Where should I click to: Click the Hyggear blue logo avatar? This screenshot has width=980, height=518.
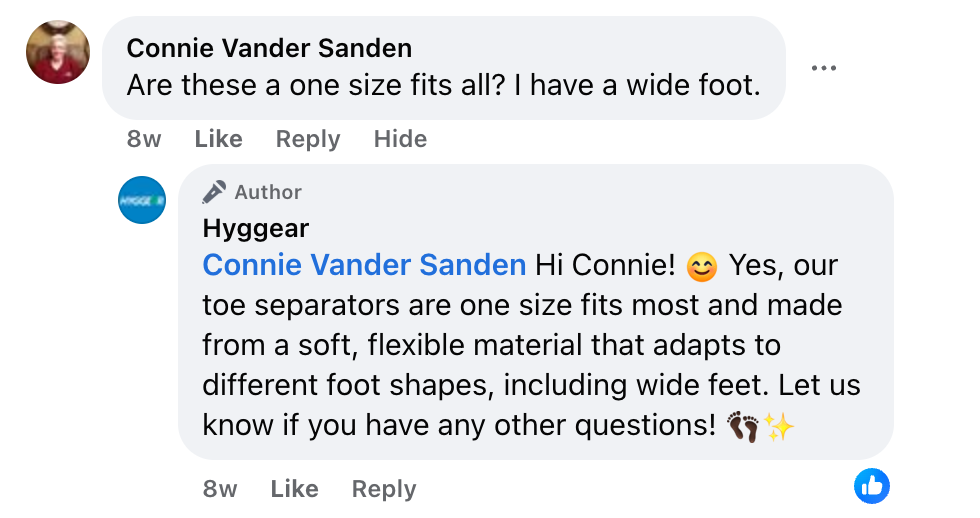pos(142,200)
